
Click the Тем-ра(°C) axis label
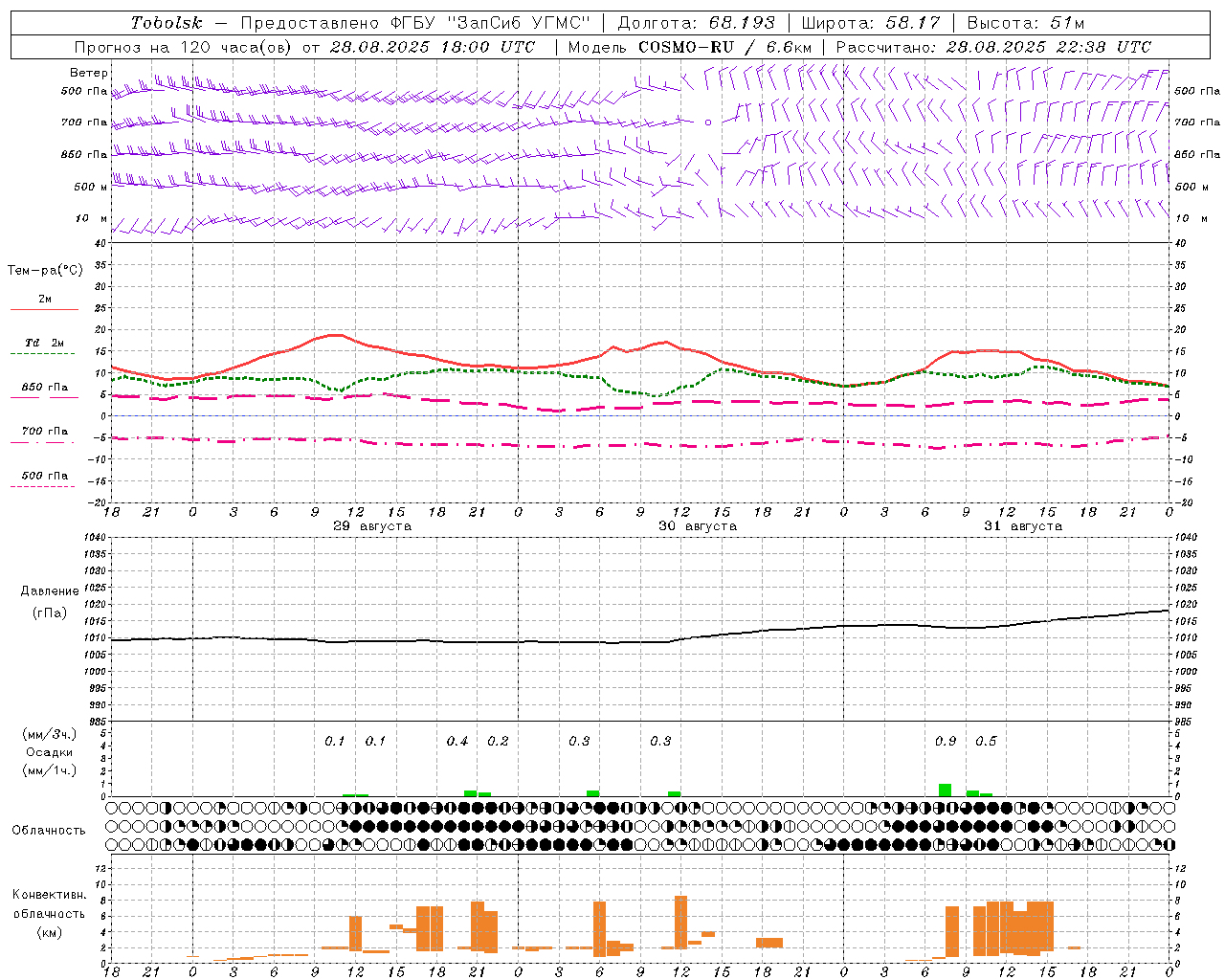[x=45, y=271]
